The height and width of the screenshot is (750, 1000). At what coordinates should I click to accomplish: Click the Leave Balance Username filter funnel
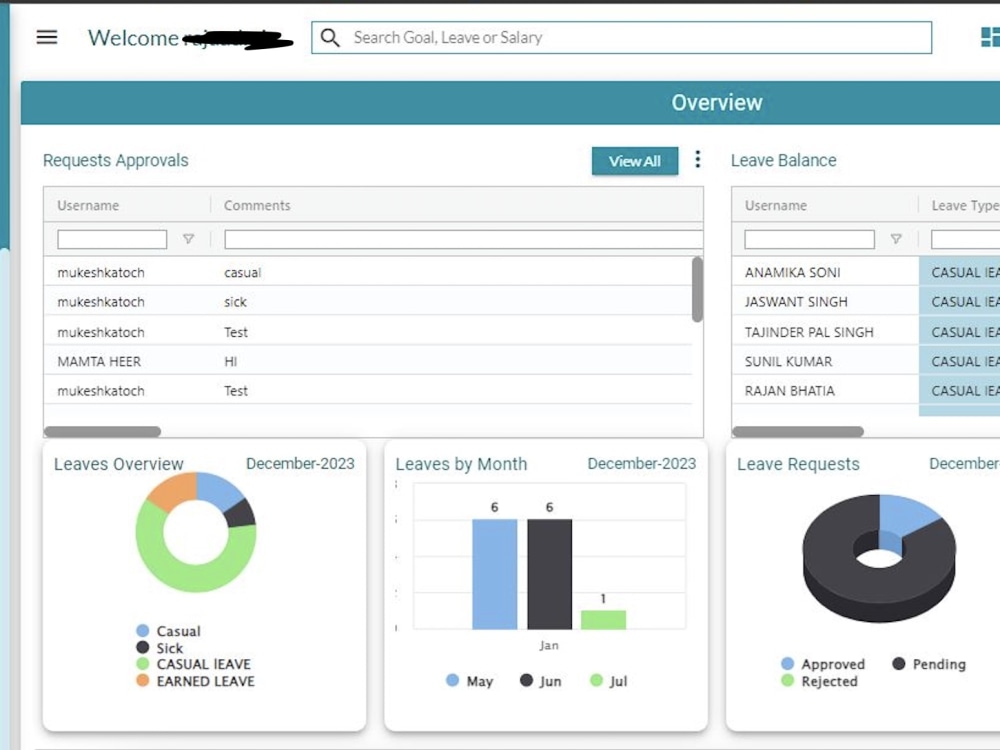(x=896, y=239)
